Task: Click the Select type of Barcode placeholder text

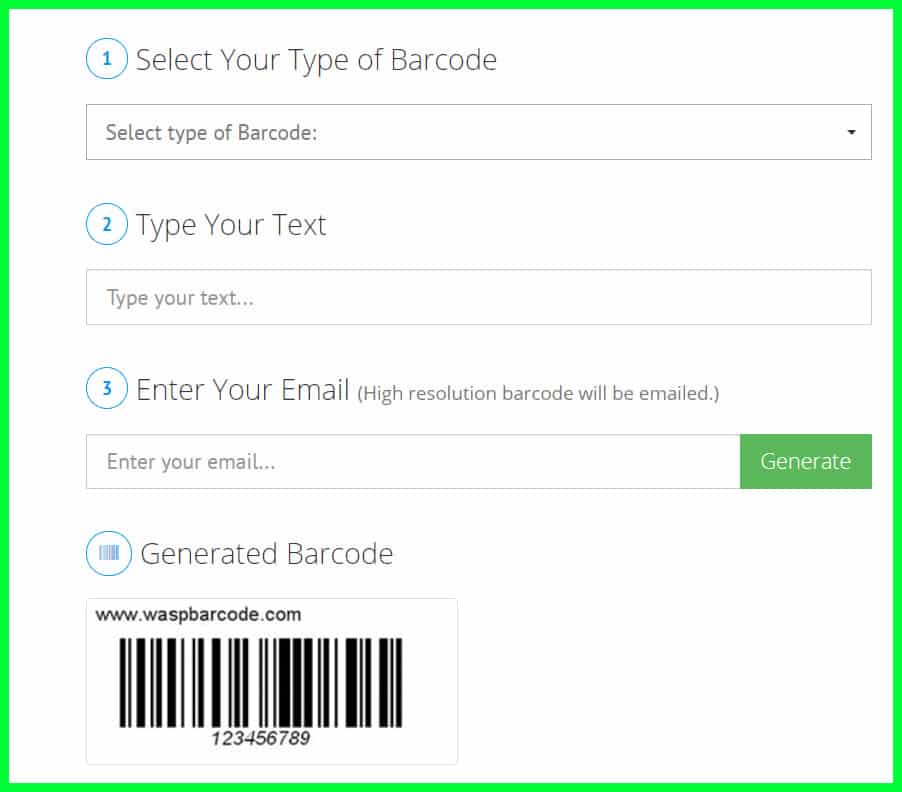Action: coord(211,133)
